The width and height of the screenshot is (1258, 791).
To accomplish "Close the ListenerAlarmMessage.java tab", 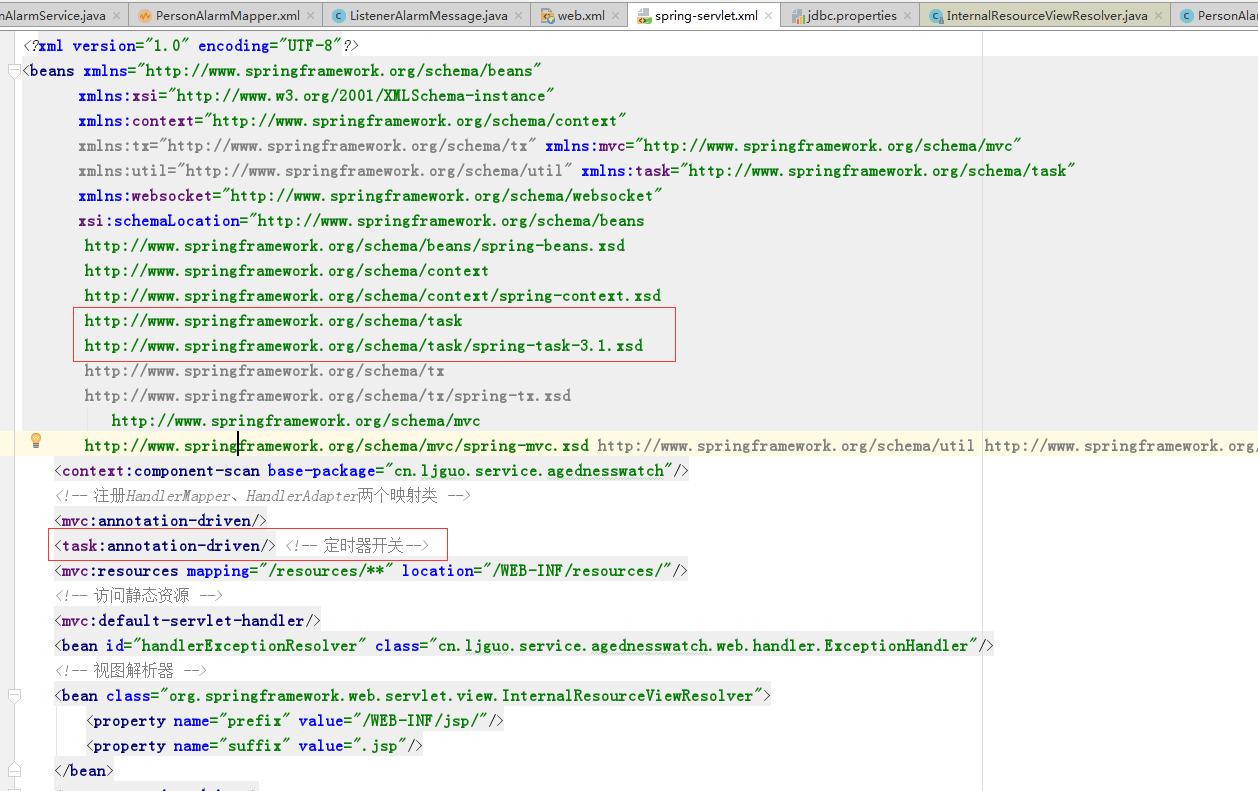I will (518, 16).
